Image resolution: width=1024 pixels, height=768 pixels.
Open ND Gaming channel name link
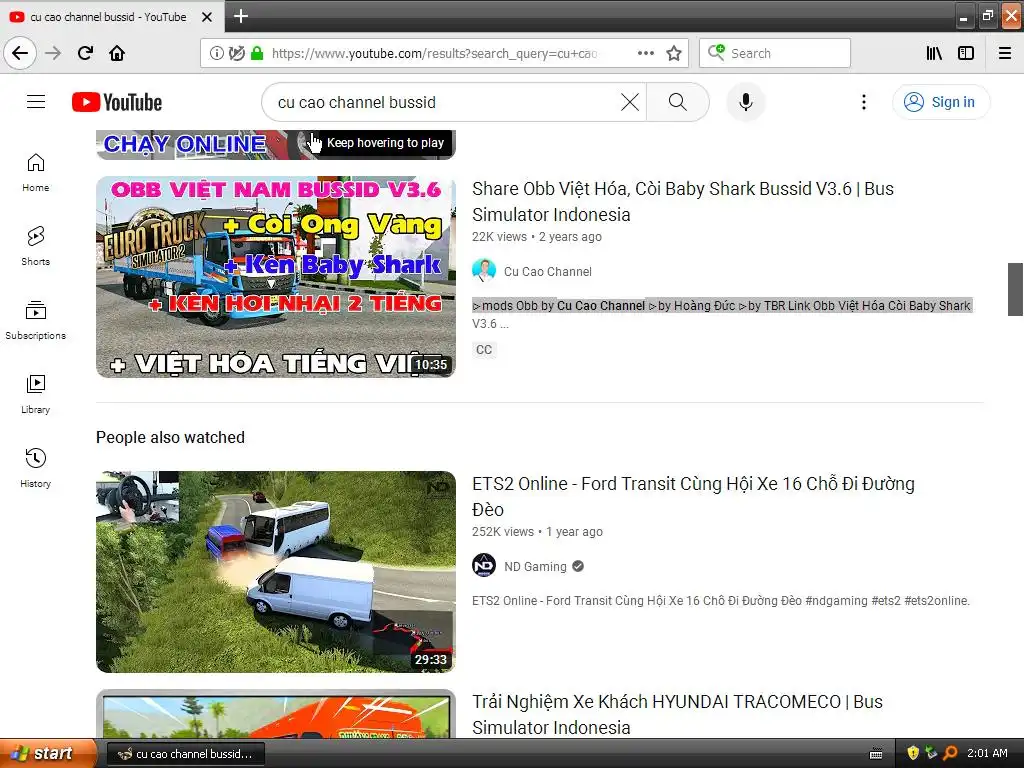click(x=535, y=567)
